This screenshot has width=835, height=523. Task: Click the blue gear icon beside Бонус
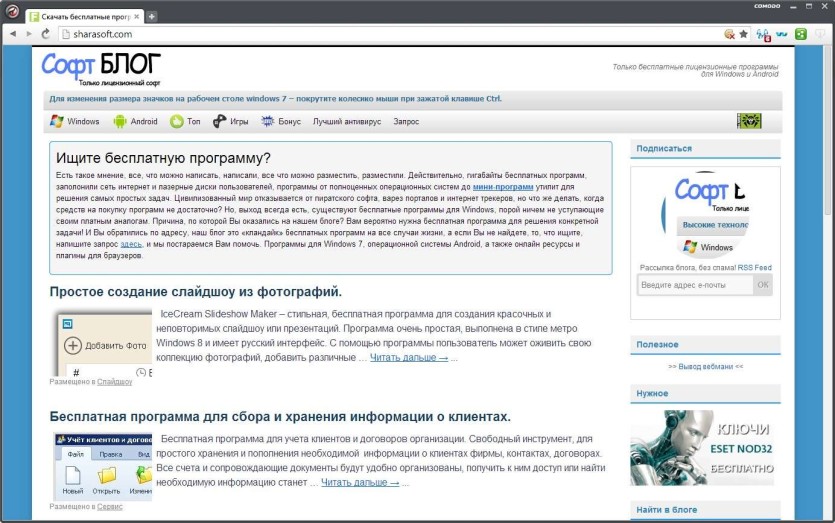click(x=267, y=121)
